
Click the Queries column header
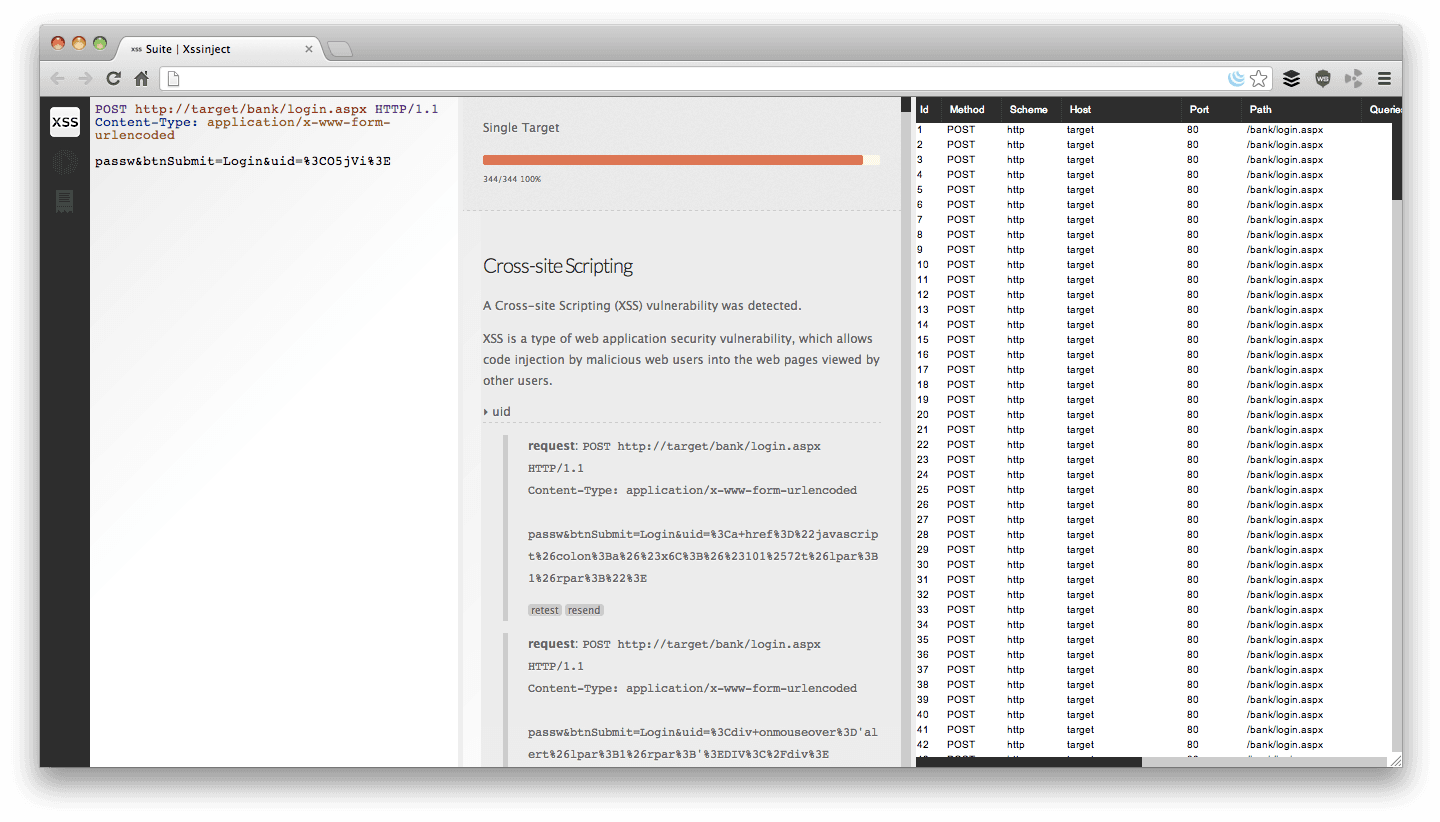click(1381, 109)
